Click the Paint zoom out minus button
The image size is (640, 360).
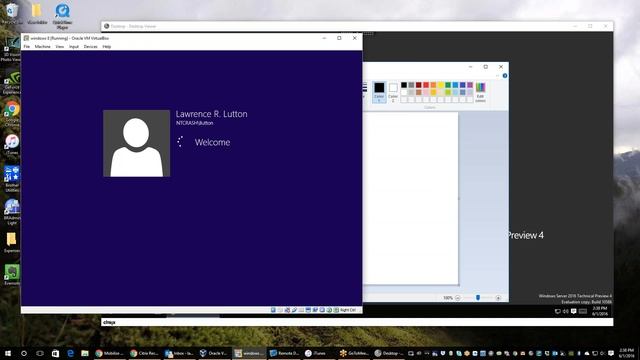point(458,298)
